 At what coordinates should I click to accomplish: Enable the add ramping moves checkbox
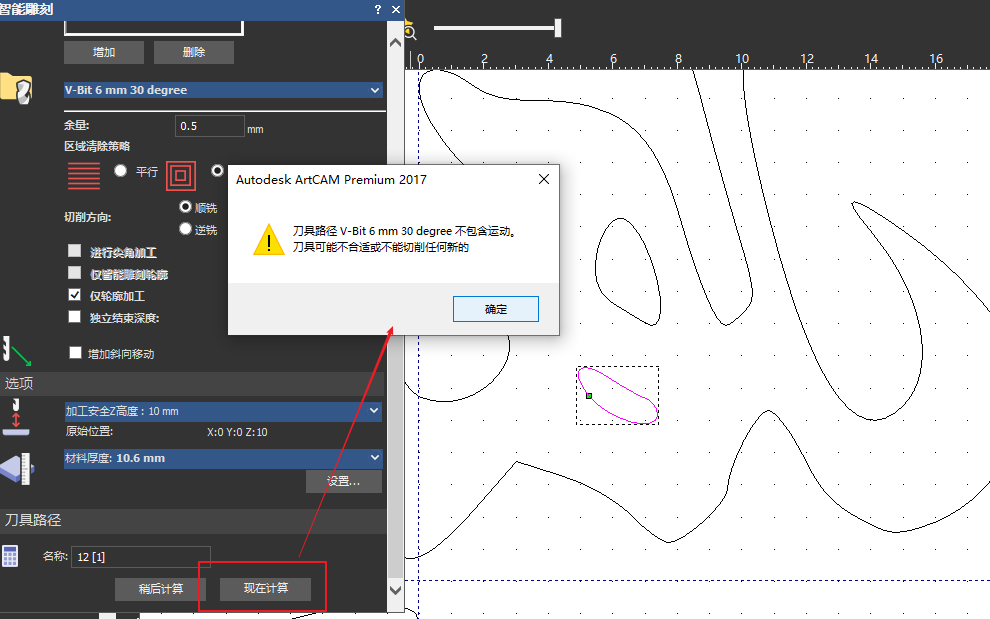(x=75, y=352)
